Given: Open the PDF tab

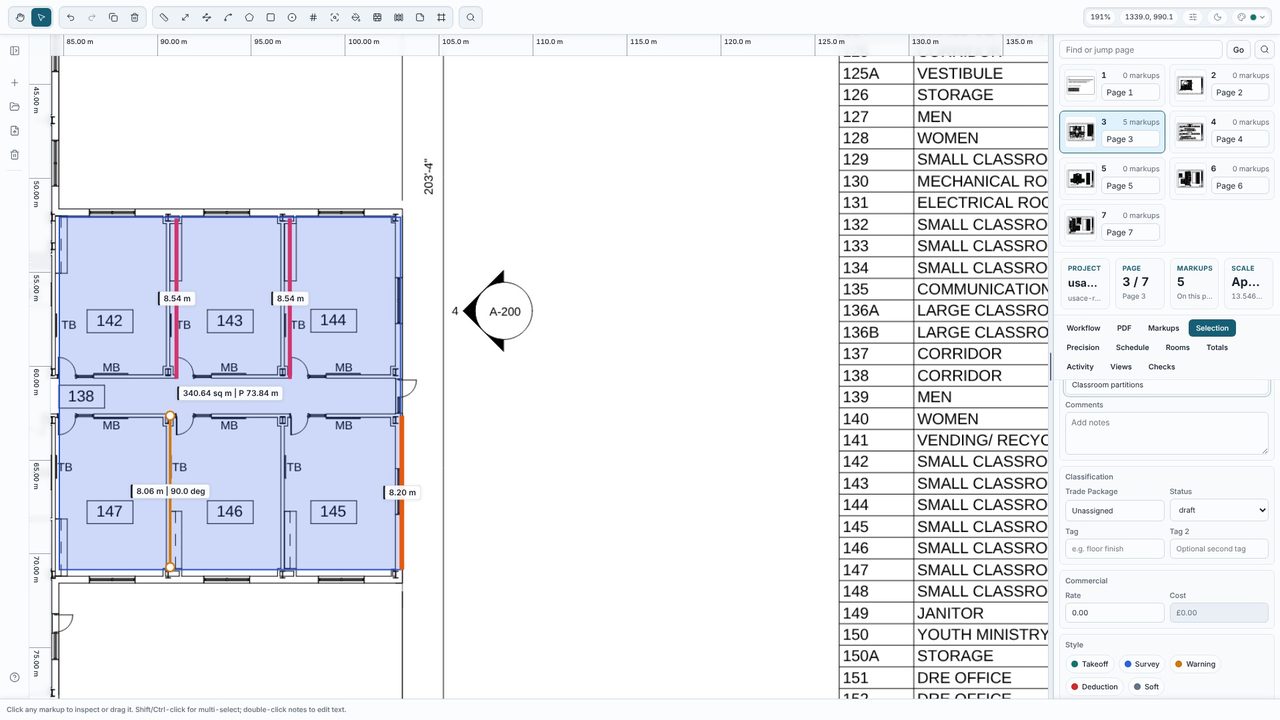Looking at the screenshot, I should coord(1124,328).
